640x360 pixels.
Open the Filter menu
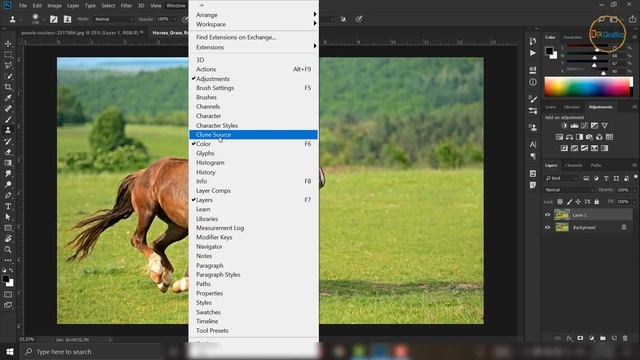[126, 6]
